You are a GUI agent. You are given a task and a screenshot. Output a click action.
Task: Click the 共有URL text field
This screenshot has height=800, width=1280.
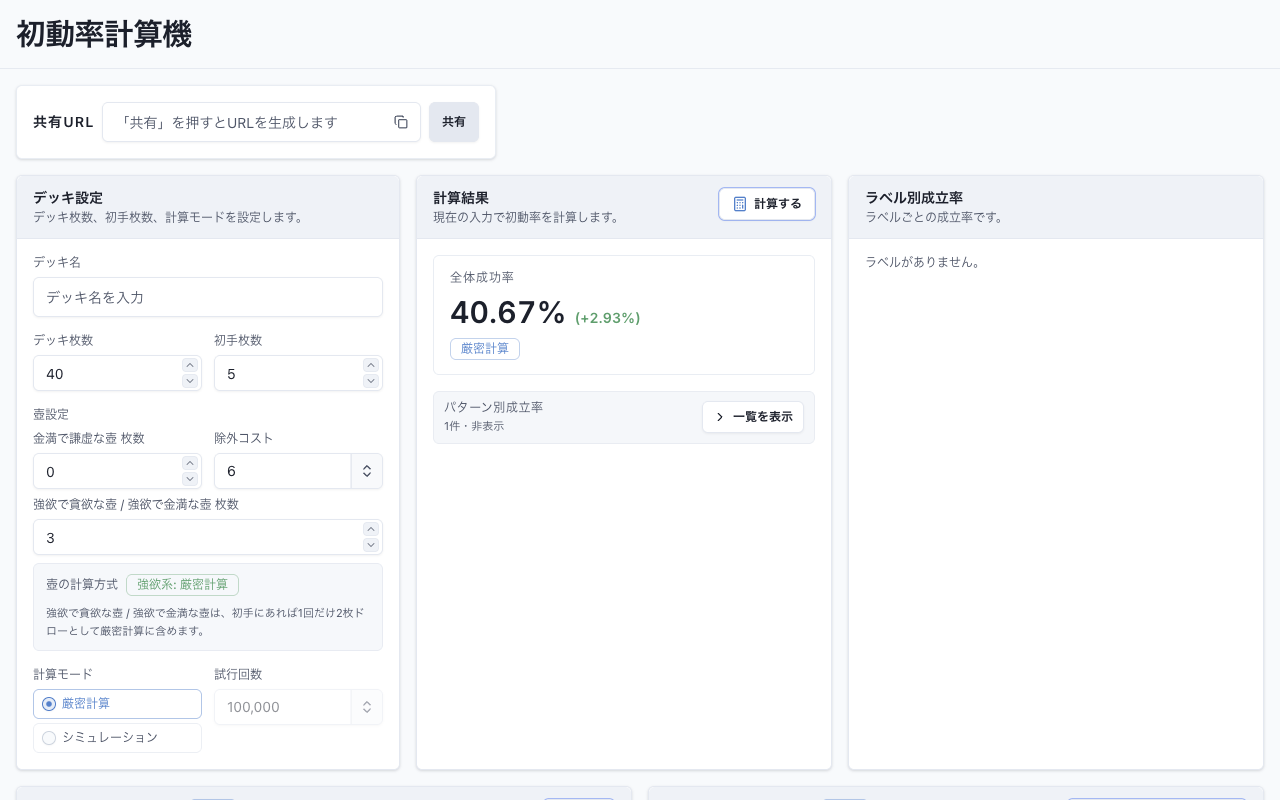261,122
